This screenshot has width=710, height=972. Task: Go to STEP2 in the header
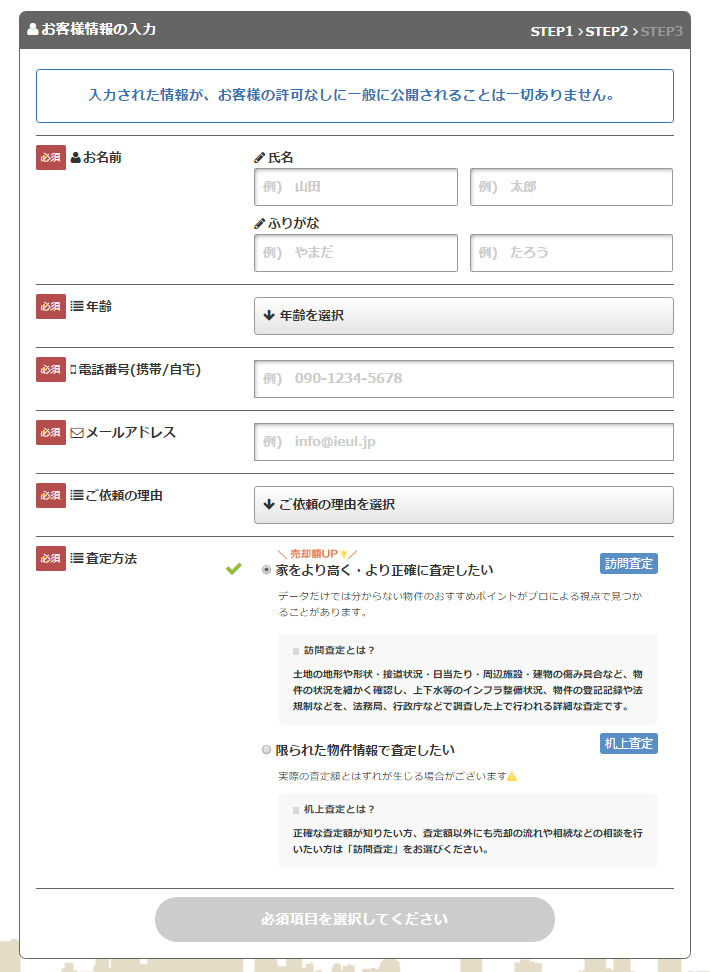pyautogui.click(x=606, y=31)
